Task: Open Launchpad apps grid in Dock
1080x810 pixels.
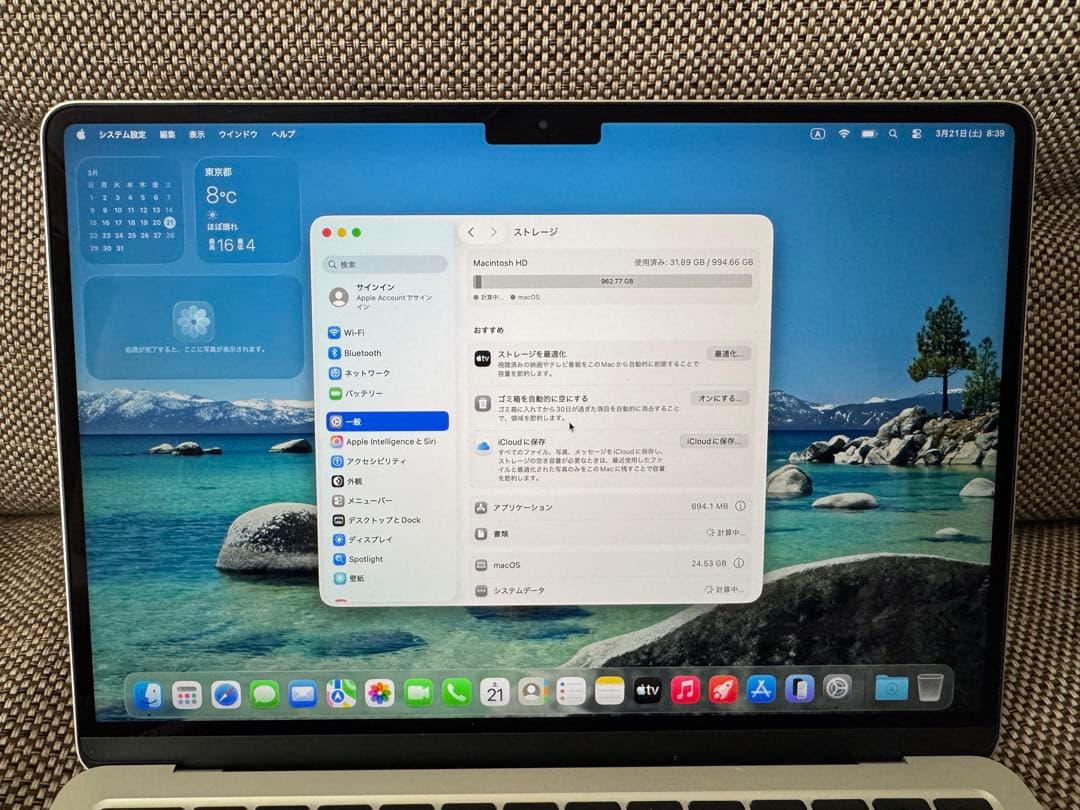Action: tap(187, 695)
